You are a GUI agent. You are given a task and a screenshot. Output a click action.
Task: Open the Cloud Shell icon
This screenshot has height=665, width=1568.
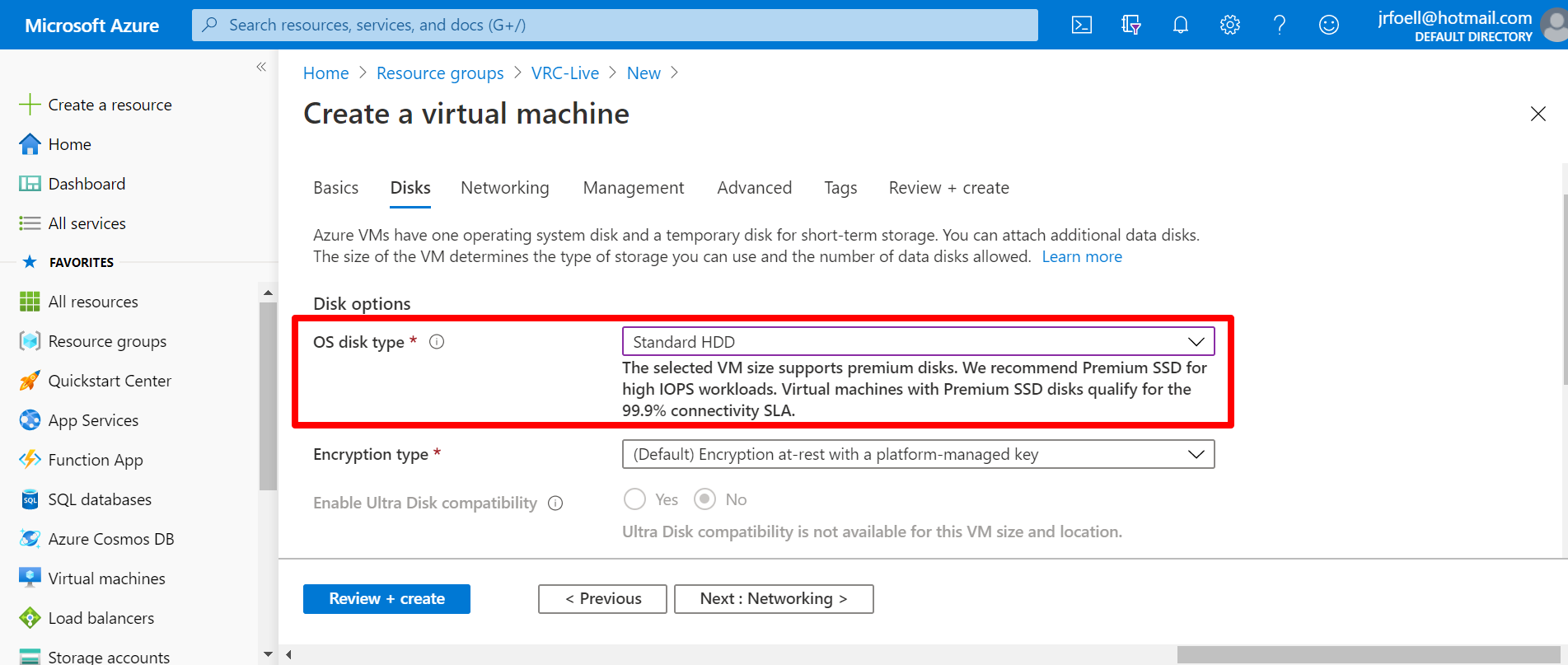[x=1082, y=25]
